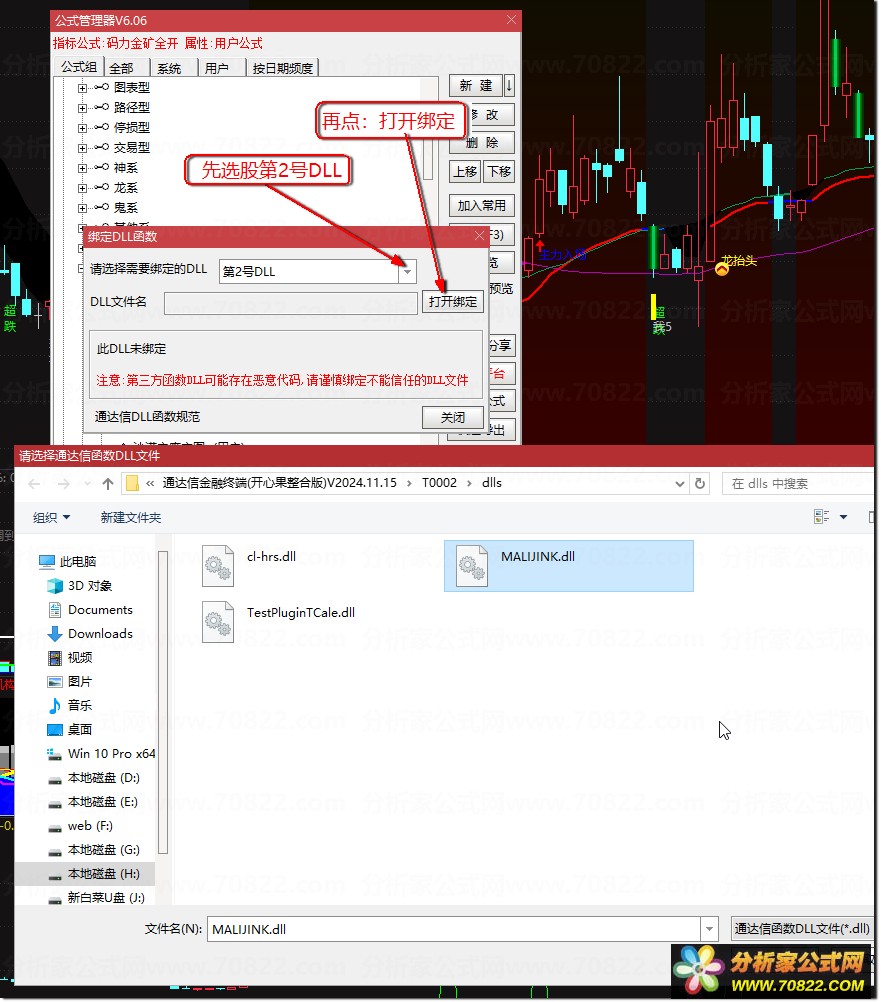The image size is (881, 1002).
Task: Open the 组织 menu
Action: point(51,518)
